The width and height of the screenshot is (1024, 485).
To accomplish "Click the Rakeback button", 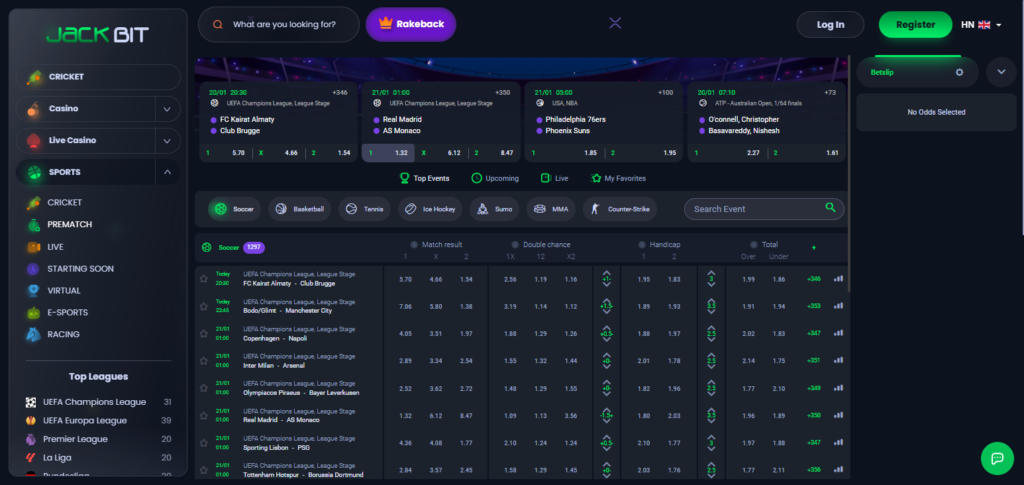I will [411, 24].
